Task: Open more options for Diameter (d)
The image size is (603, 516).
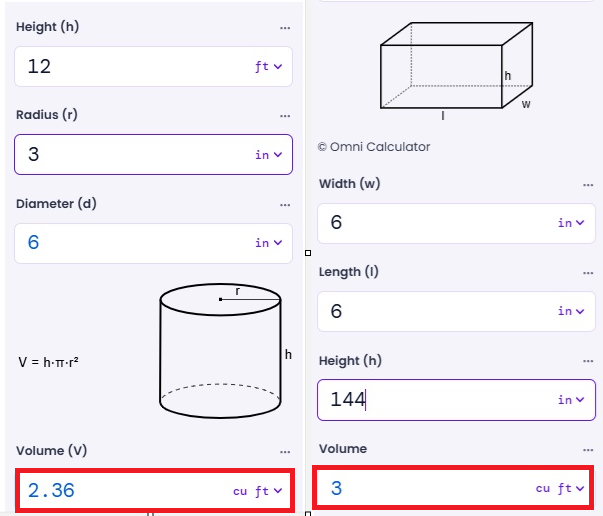Action: [285, 205]
